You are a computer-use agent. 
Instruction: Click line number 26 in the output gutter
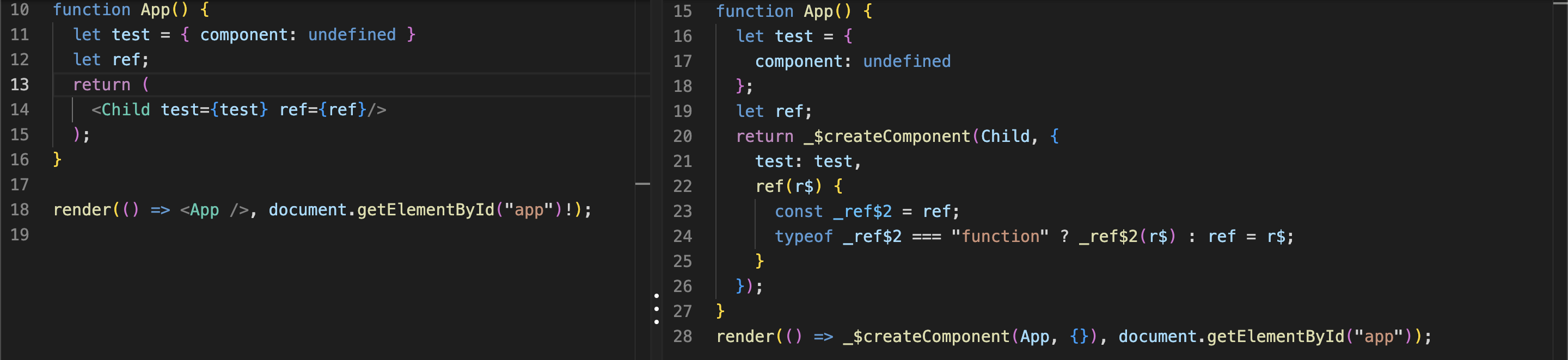click(682, 286)
